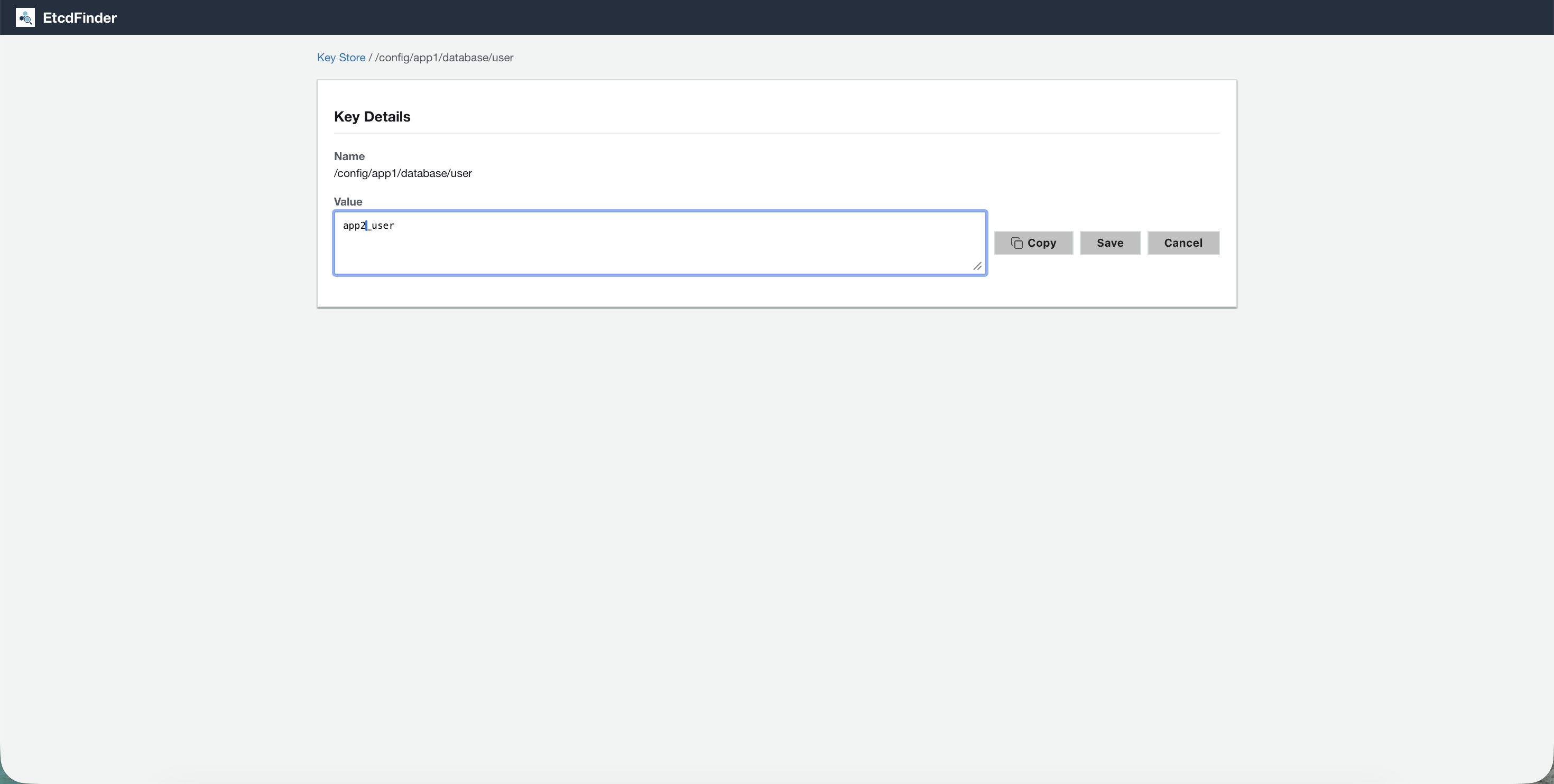
Task: Click the key name /config/app1/database/user under Name
Action: point(402,173)
